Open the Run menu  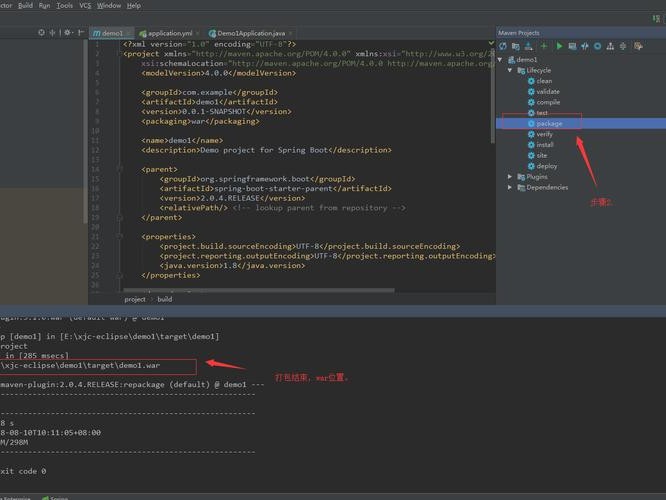(44, 6)
